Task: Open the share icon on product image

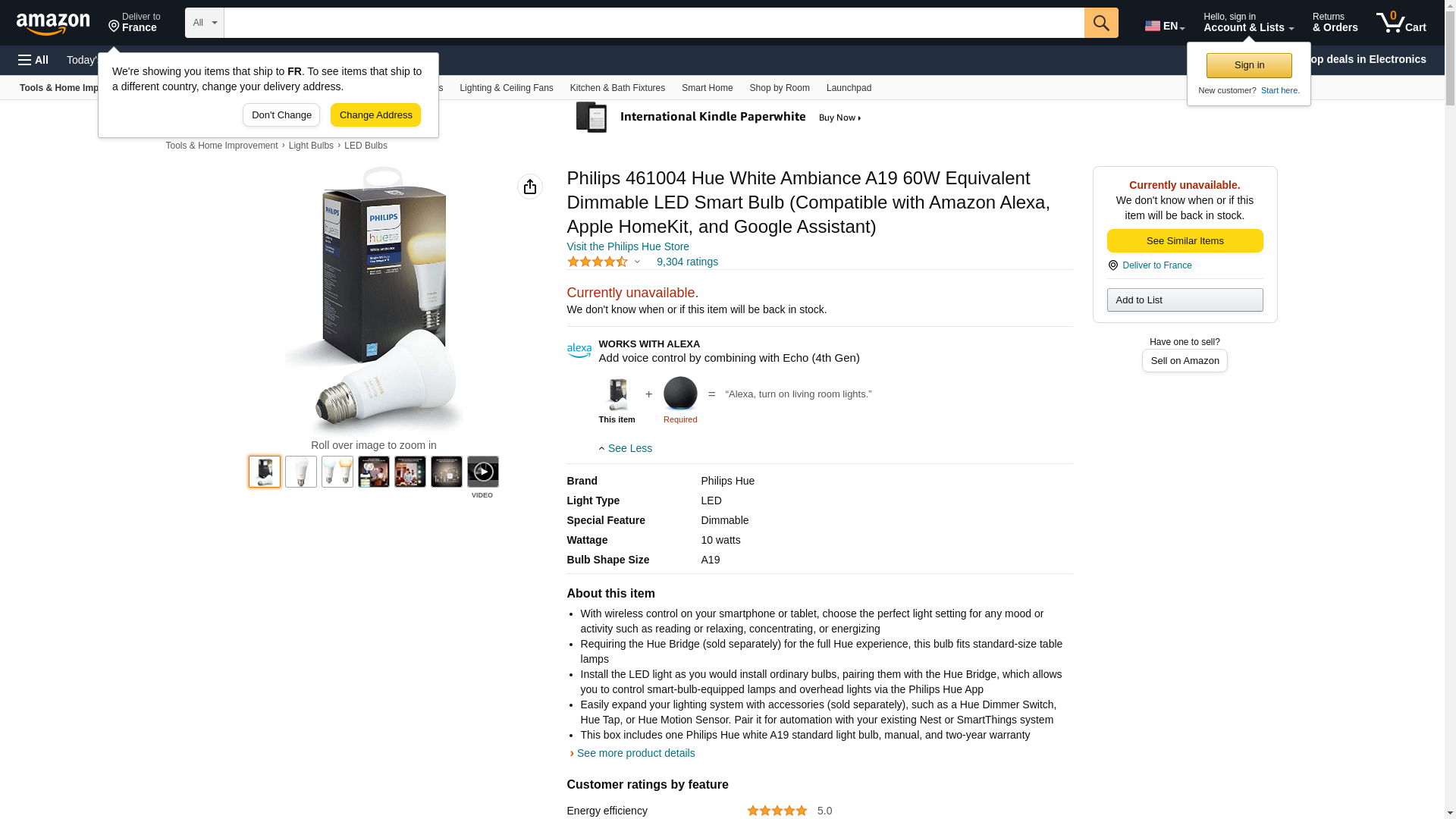Action: [x=530, y=187]
